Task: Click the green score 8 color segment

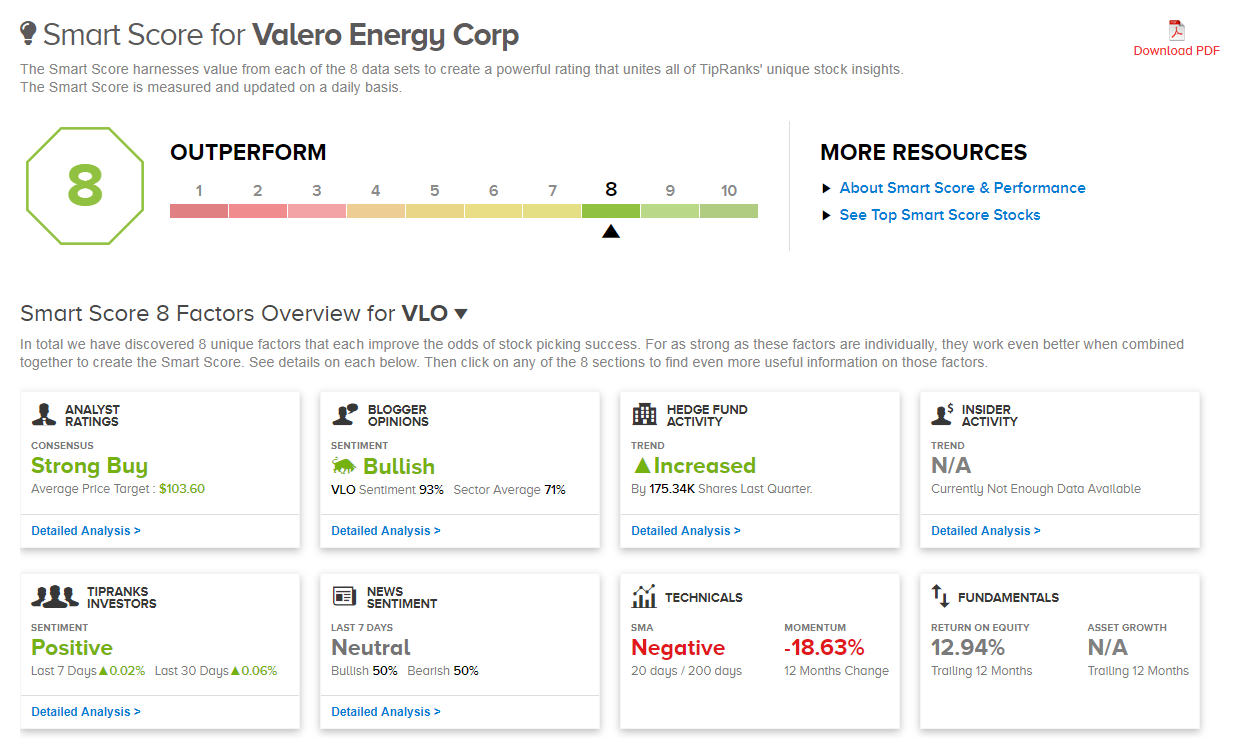Action: click(610, 211)
